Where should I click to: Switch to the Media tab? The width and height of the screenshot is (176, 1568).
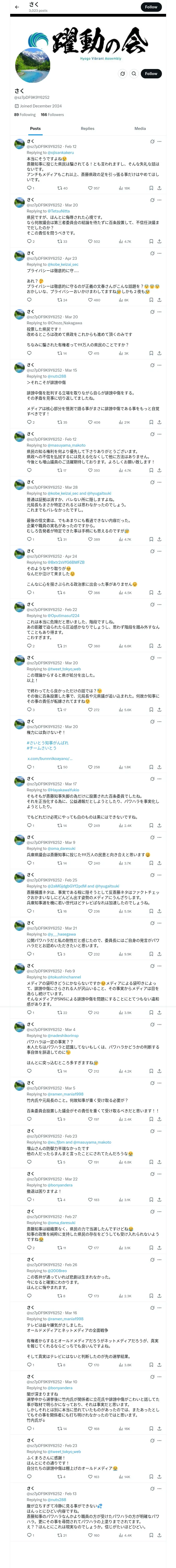[140, 128]
